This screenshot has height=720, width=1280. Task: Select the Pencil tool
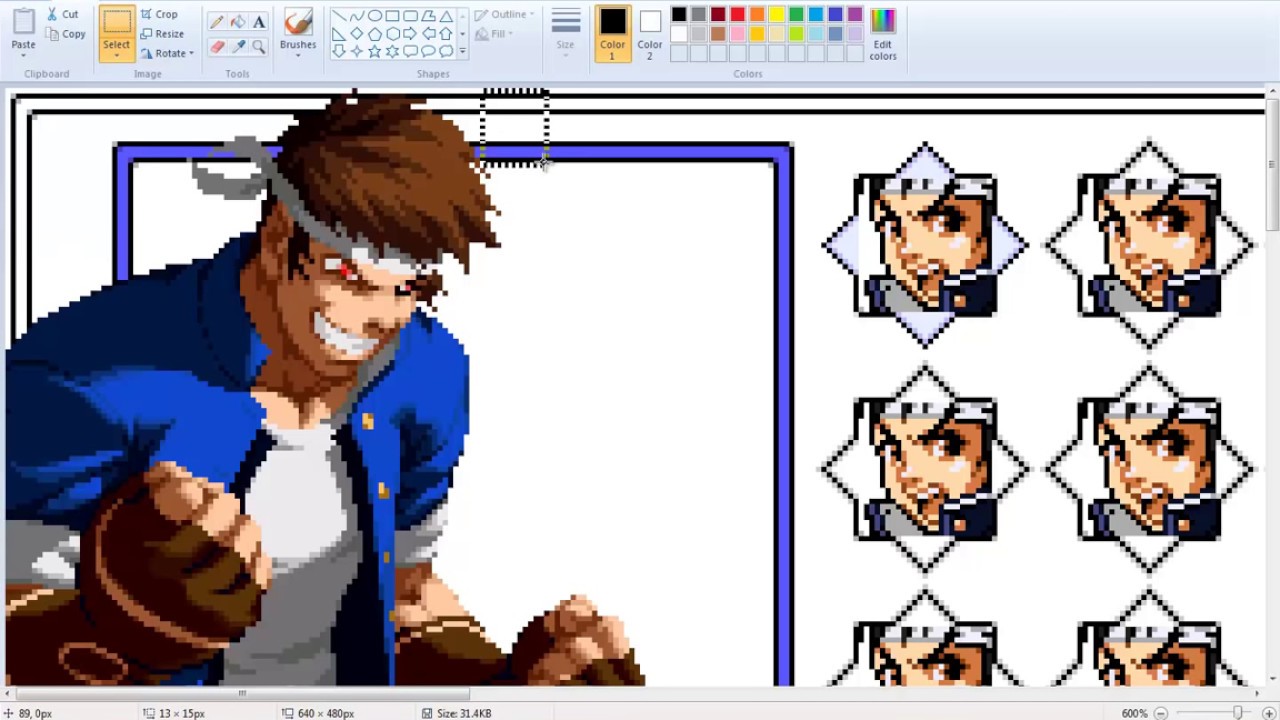pyautogui.click(x=217, y=21)
